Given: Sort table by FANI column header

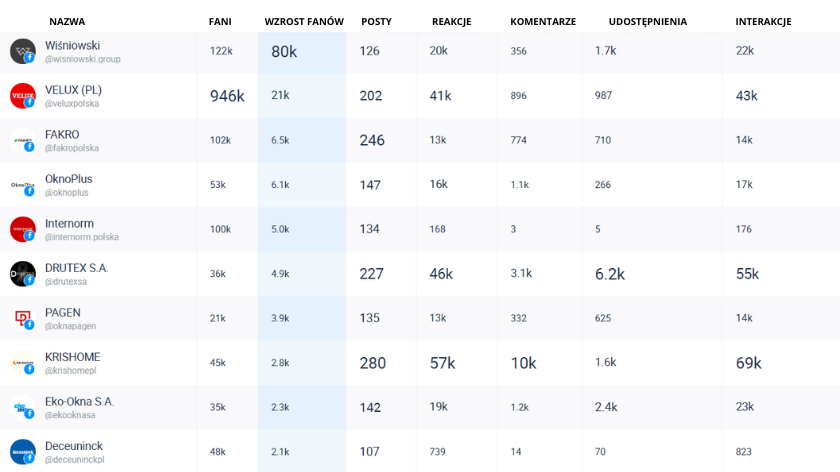Looking at the screenshot, I should 220,21.
